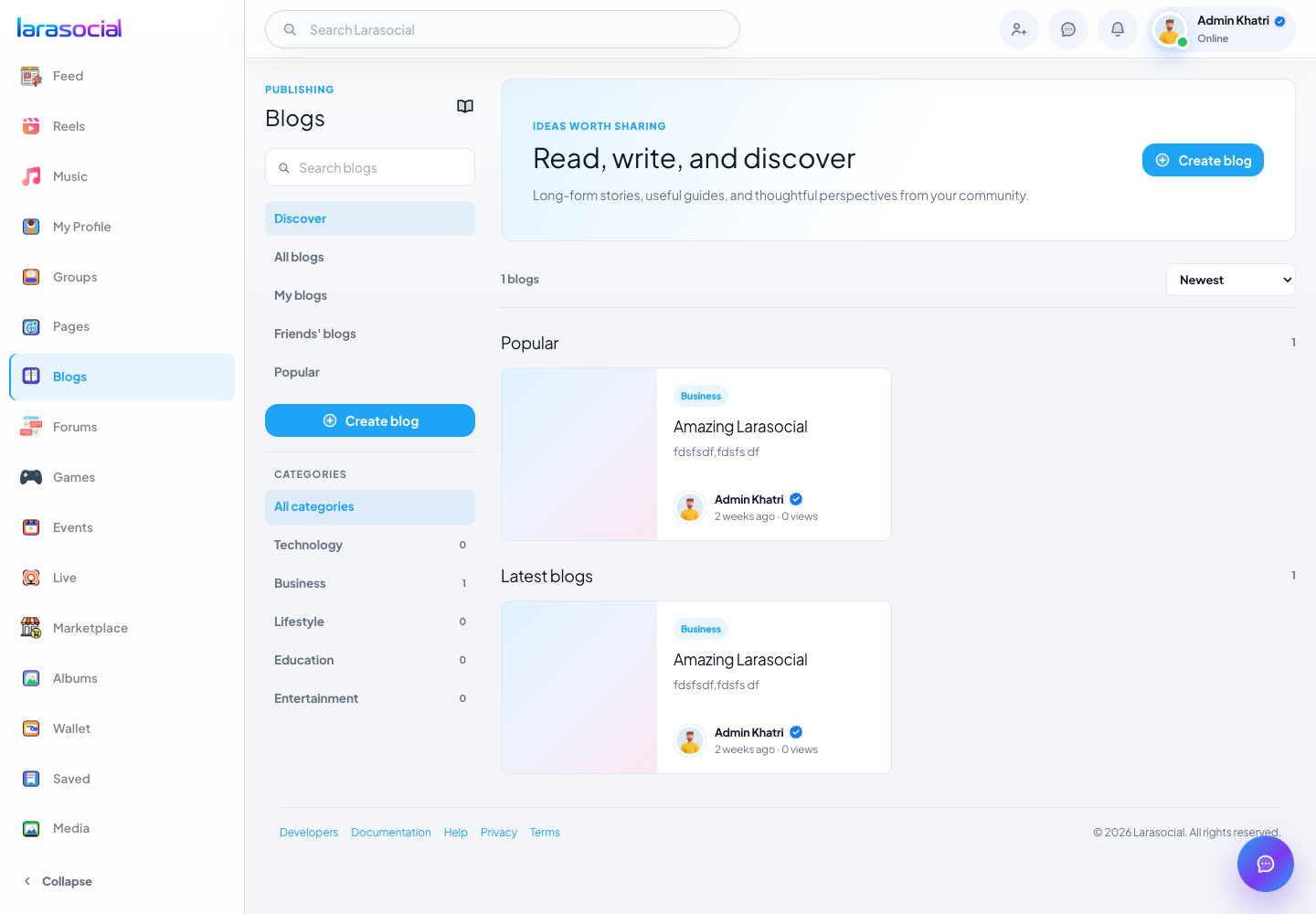The width and height of the screenshot is (1316, 914).
Task: Click the open book icon beside Blogs heading
Action: pos(465,106)
